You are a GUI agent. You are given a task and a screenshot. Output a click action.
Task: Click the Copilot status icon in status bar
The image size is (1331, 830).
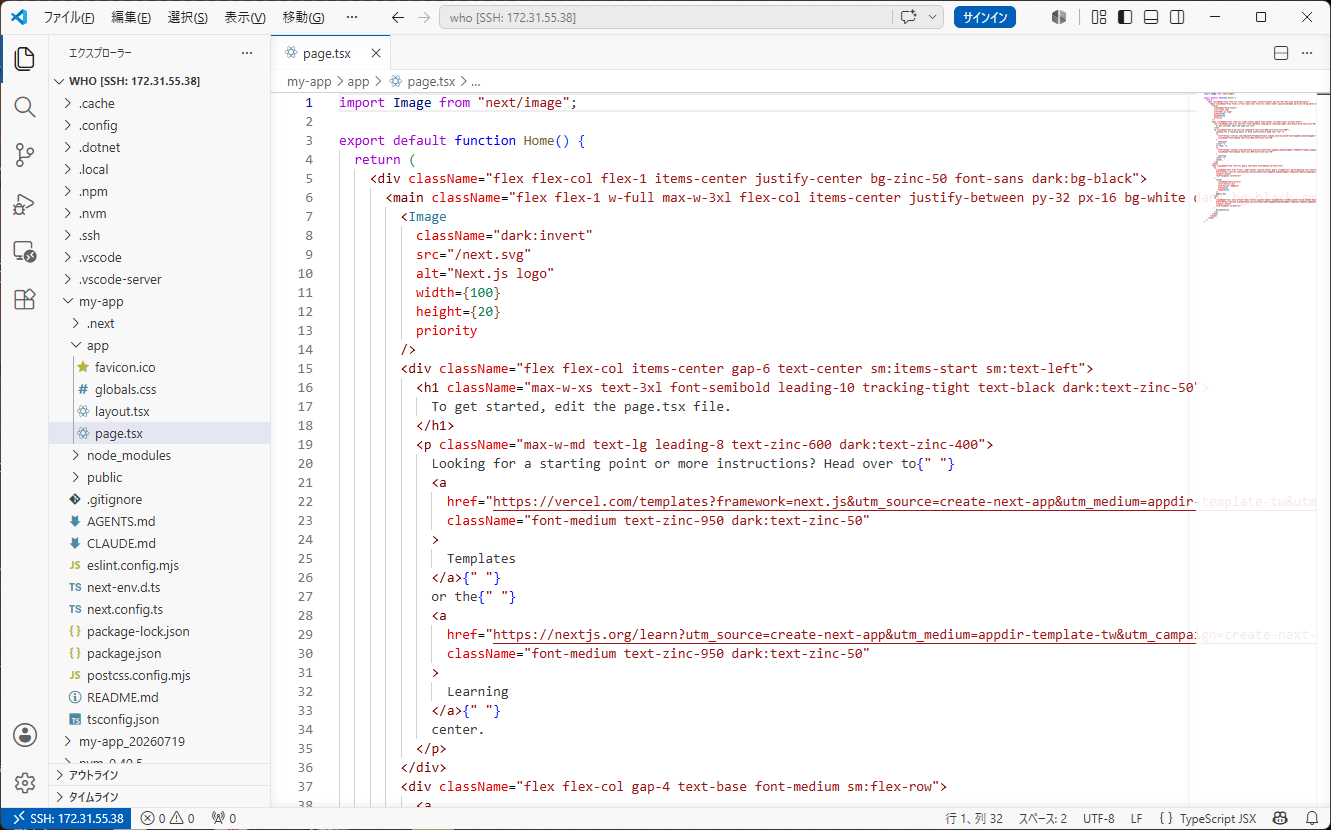coord(1279,818)
